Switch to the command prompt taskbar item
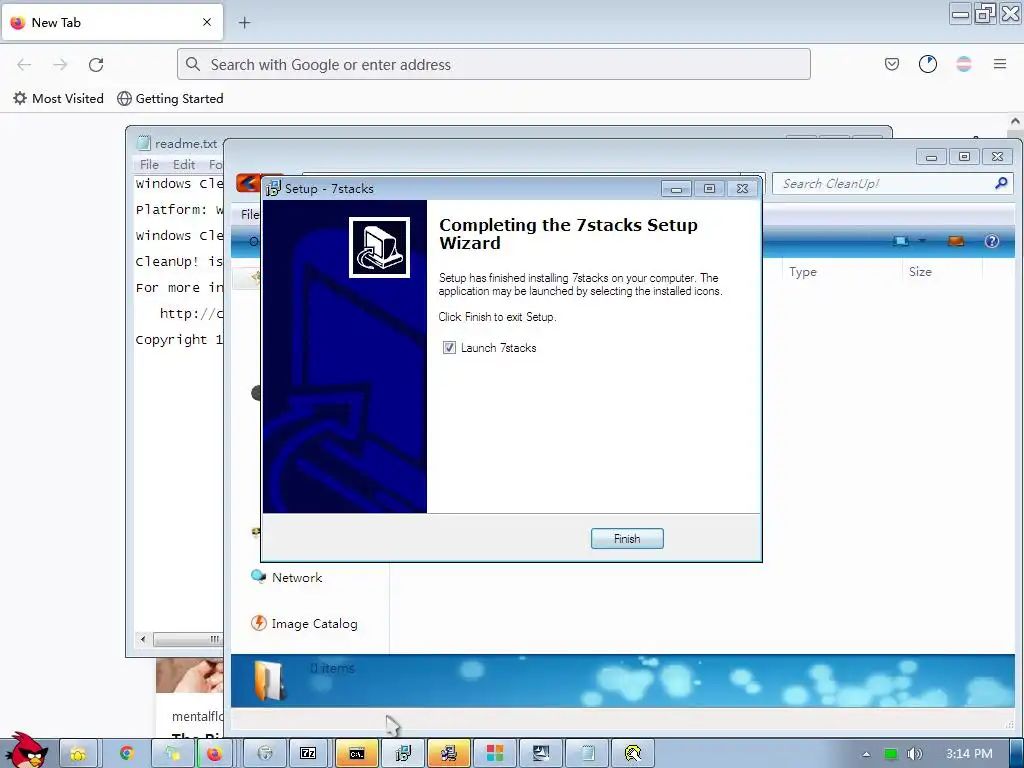The image size is (1024, 768). tap(357, 754)
